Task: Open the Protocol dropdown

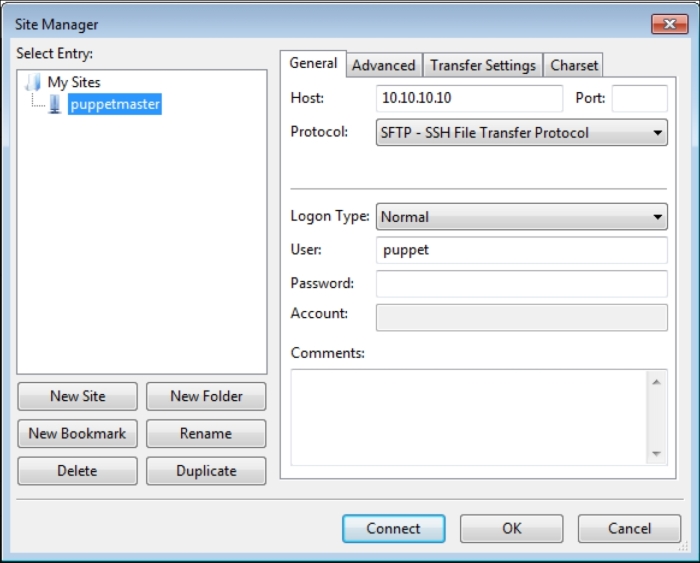Action: coord(521,132)
